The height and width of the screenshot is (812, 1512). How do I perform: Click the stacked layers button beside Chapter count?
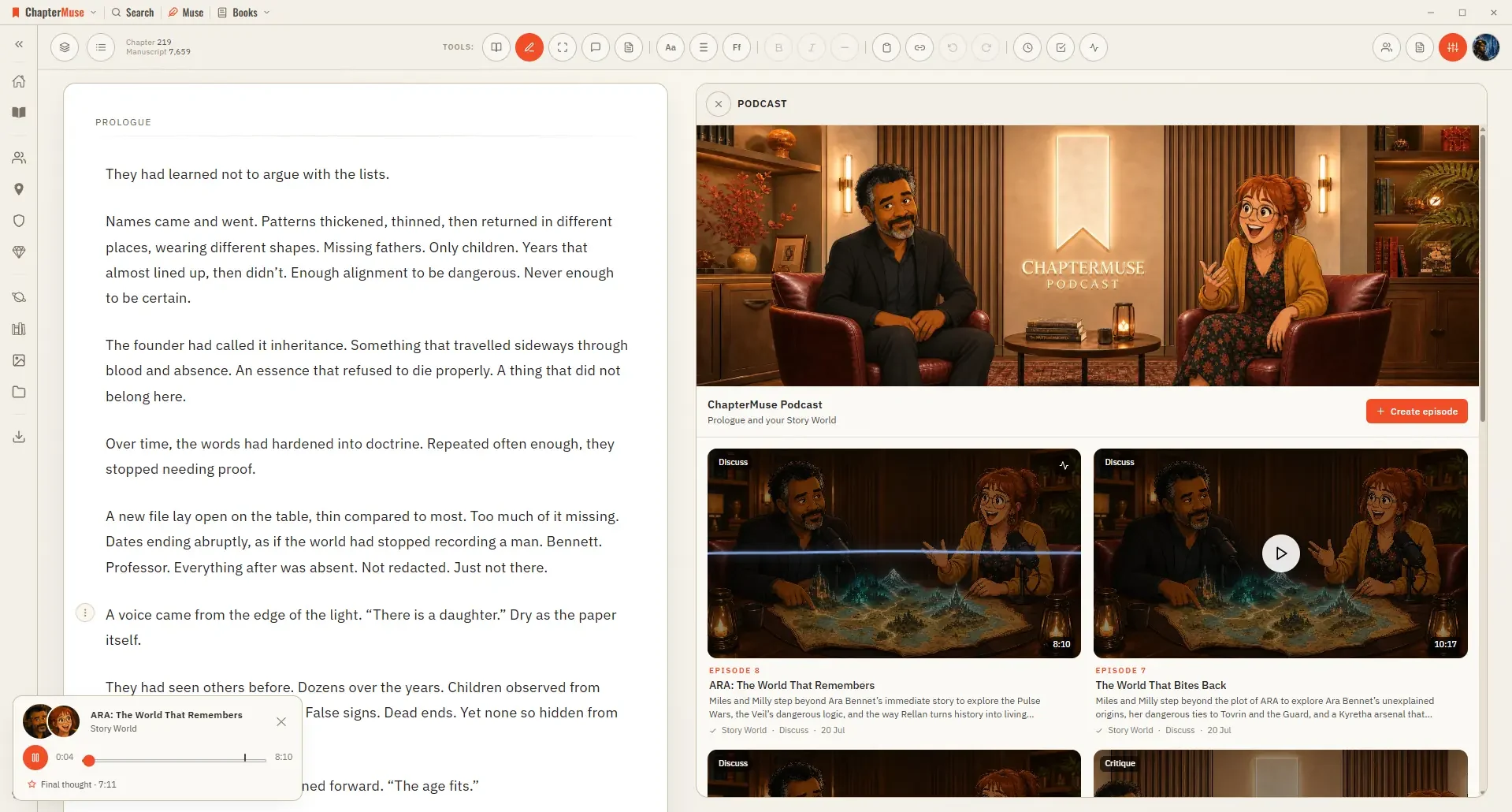(x=65, y=47)
